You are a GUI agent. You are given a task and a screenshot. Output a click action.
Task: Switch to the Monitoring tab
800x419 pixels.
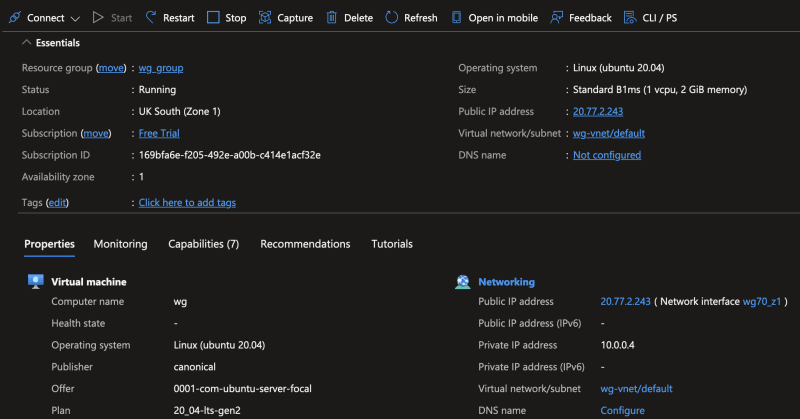coord(120,244)
